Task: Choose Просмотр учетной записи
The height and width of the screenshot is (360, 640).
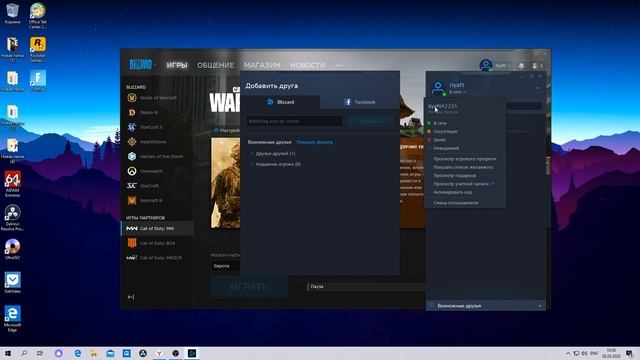Action: tap(465, 184)
